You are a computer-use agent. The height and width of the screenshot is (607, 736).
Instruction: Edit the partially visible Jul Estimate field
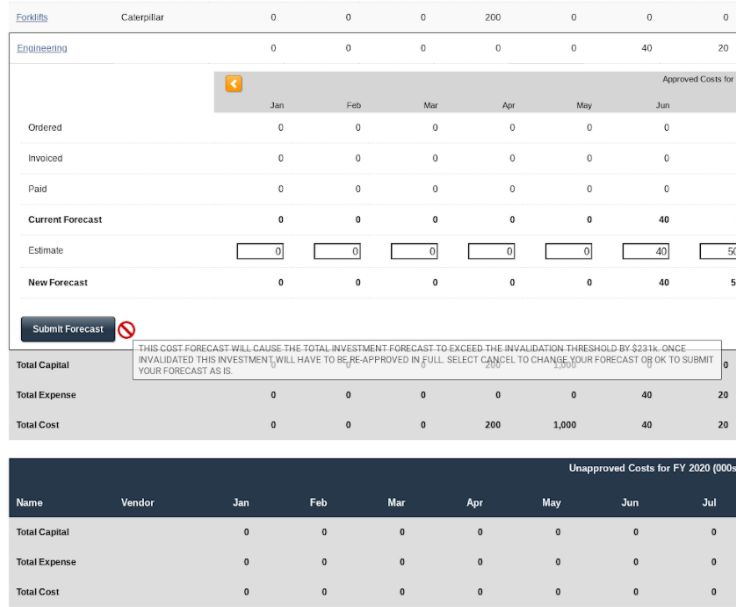point(718,251)
